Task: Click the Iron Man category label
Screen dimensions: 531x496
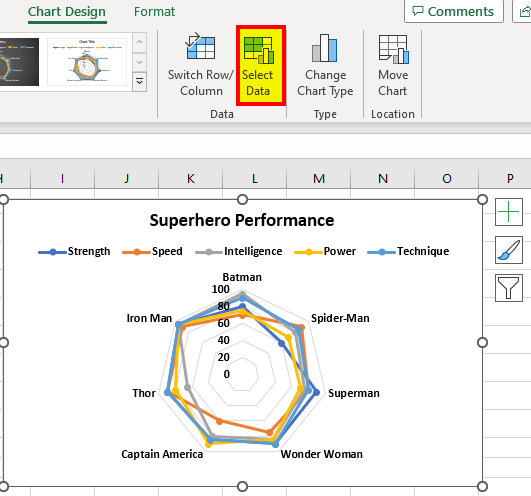Action: point(149,318)
